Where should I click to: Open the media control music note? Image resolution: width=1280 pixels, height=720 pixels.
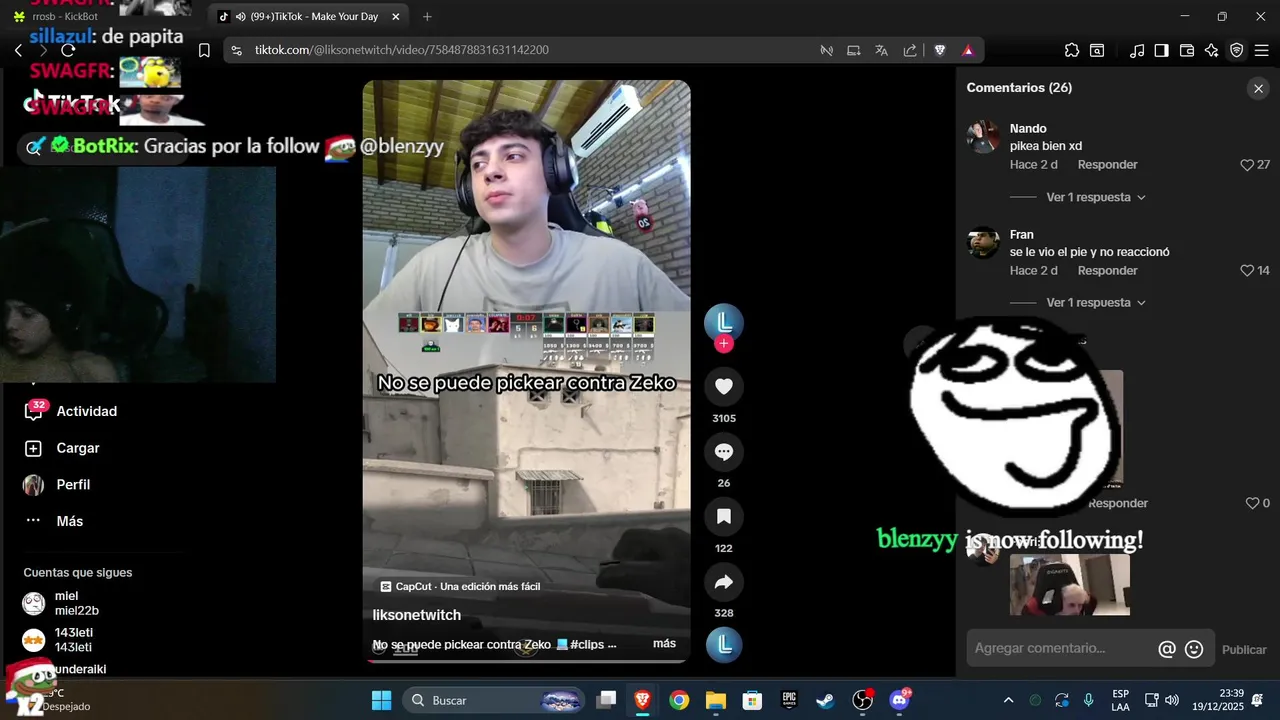coord(1137,50)
